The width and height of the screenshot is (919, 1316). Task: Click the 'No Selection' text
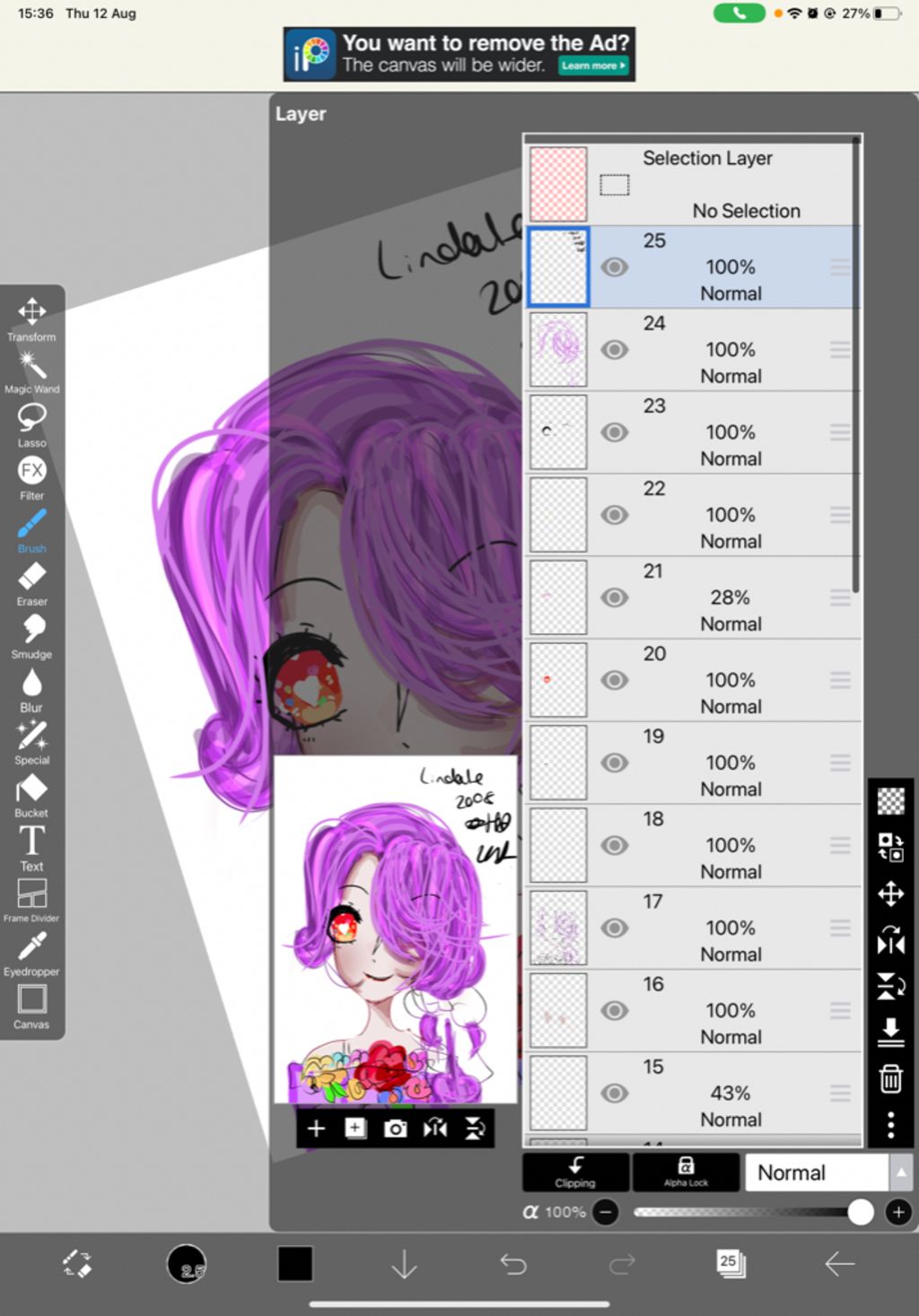coord(746,211)
